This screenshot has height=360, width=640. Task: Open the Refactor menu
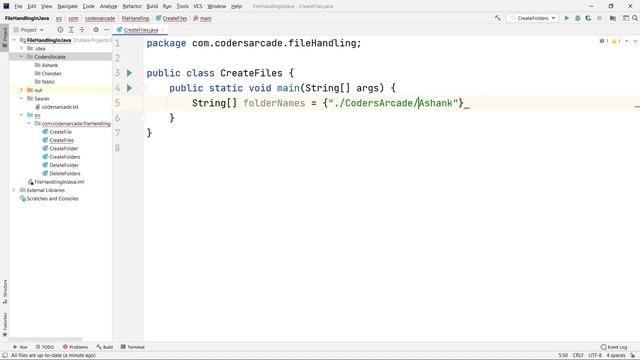tap(132, 6)
